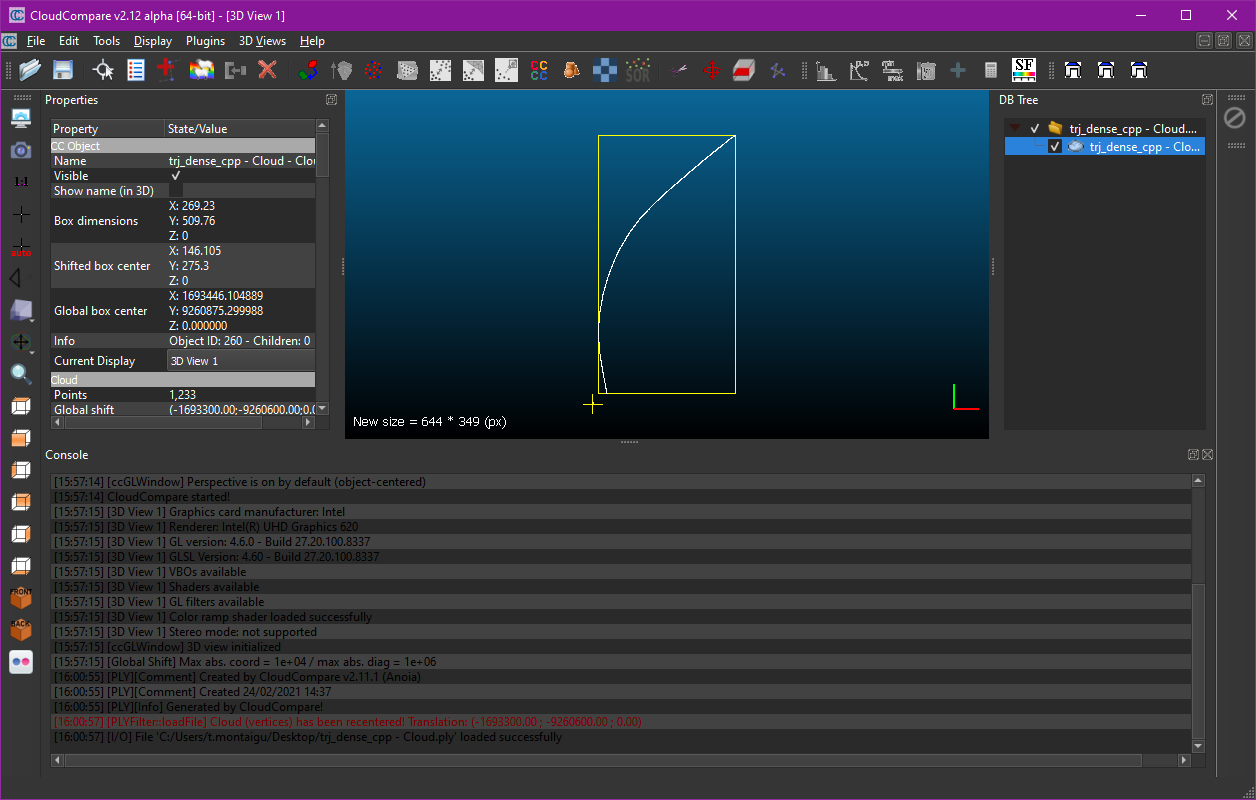Open the Tools menu
Viewport: 1256px width, 800px height.
click(106, 41)
